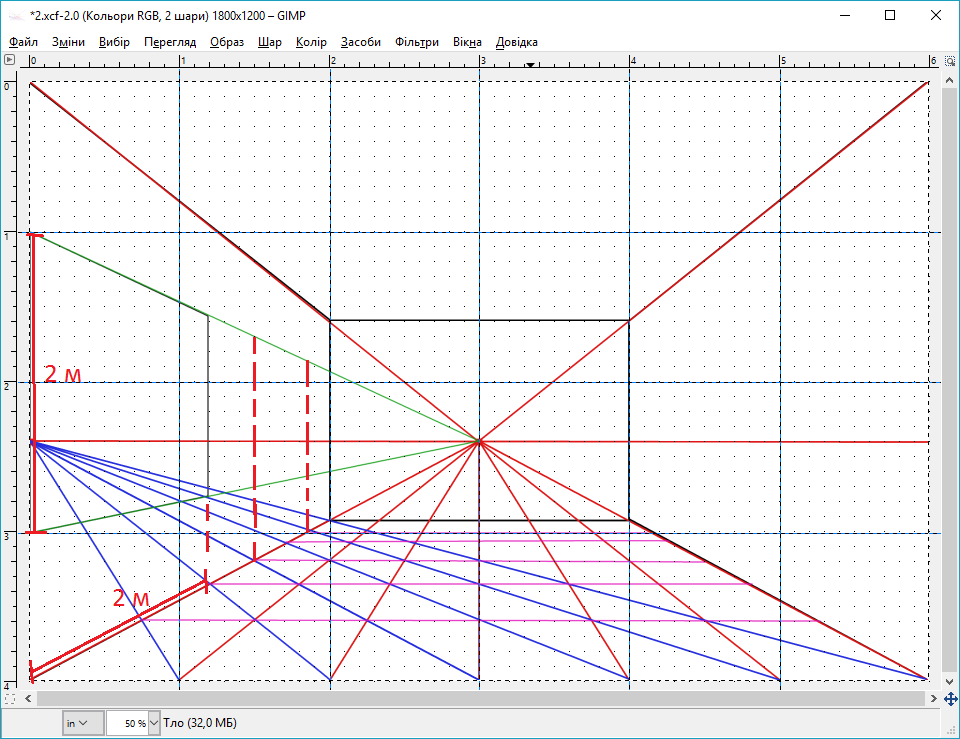Screen dimensions: 960x739
Task: Click the status bar text 'Тло (32,0 МБ)'
Action: click(200, 723)
